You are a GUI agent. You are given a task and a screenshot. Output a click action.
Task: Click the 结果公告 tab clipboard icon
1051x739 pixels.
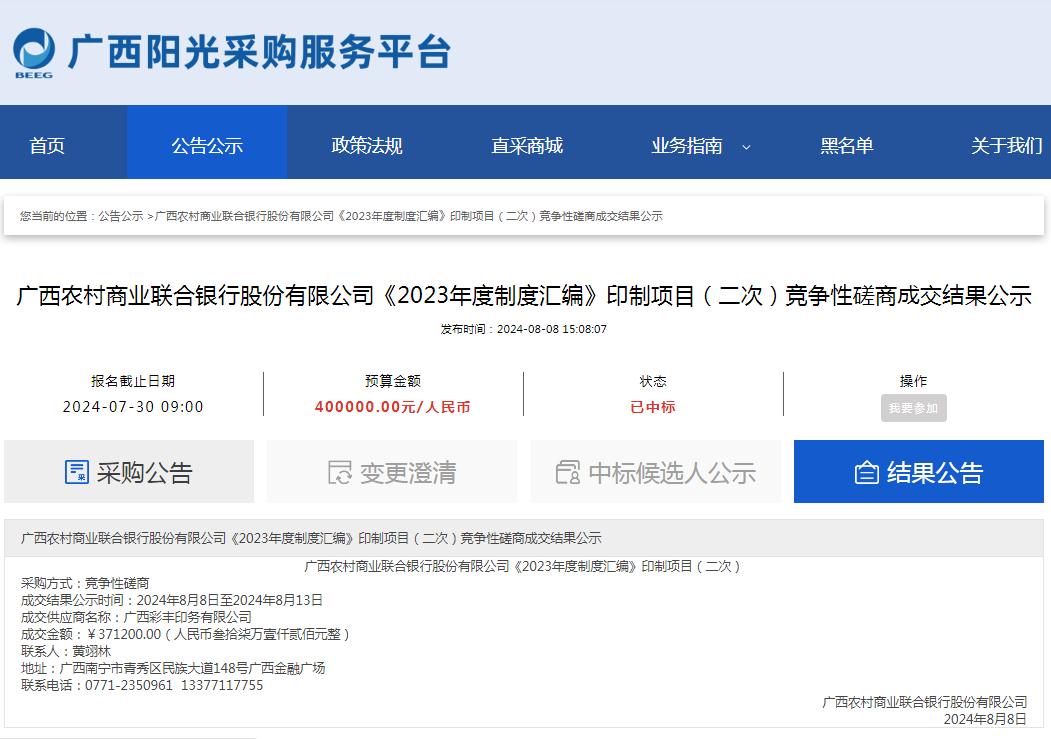click(867, 472)
